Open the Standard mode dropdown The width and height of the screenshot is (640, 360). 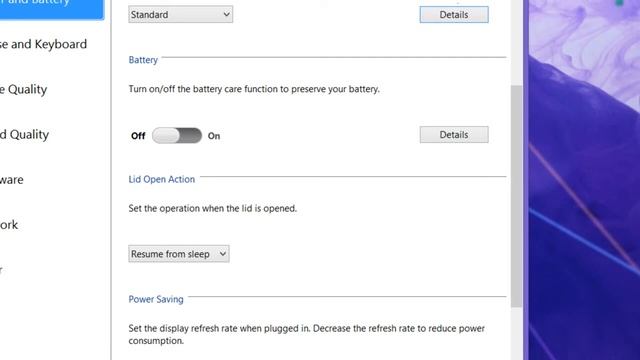point(180,15)
